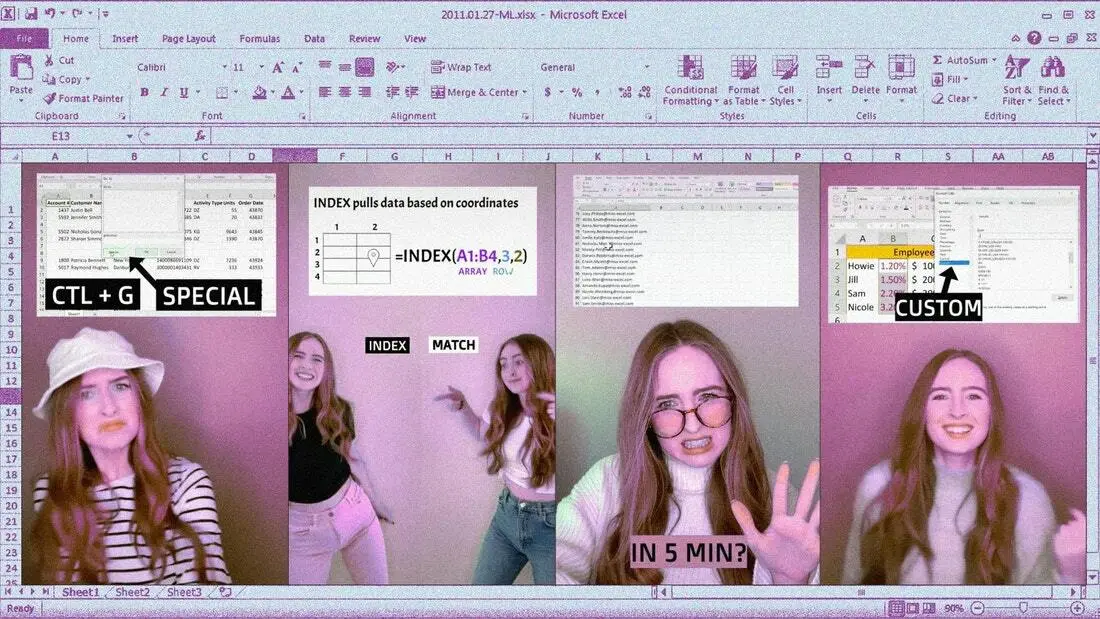Open the Sheet2 worksheet tab
This screenshot has width=1100, height=619.
coord(133,592)
